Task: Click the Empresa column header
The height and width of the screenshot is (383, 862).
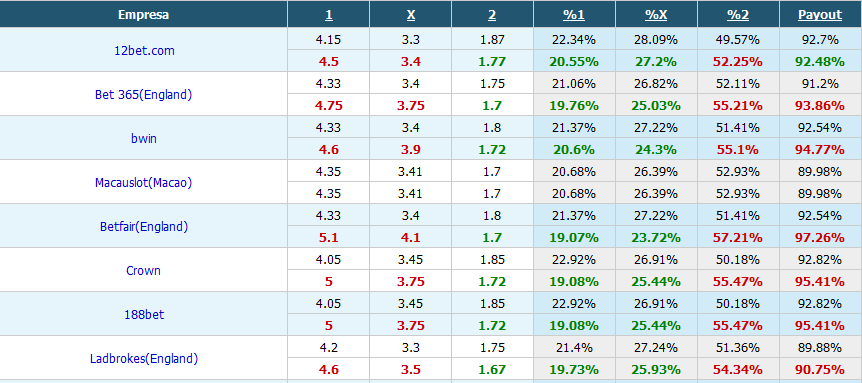Action: coord(143,15)
